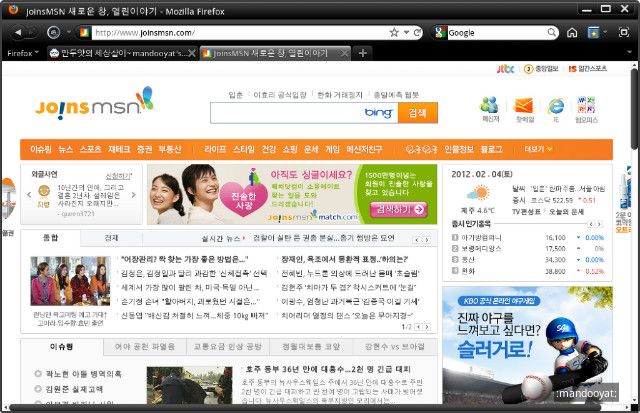This screenshot has width=640, height=413.
Task: Run the search with the magnifier icon
Action: pyautogui.click(x=551, y=32)
